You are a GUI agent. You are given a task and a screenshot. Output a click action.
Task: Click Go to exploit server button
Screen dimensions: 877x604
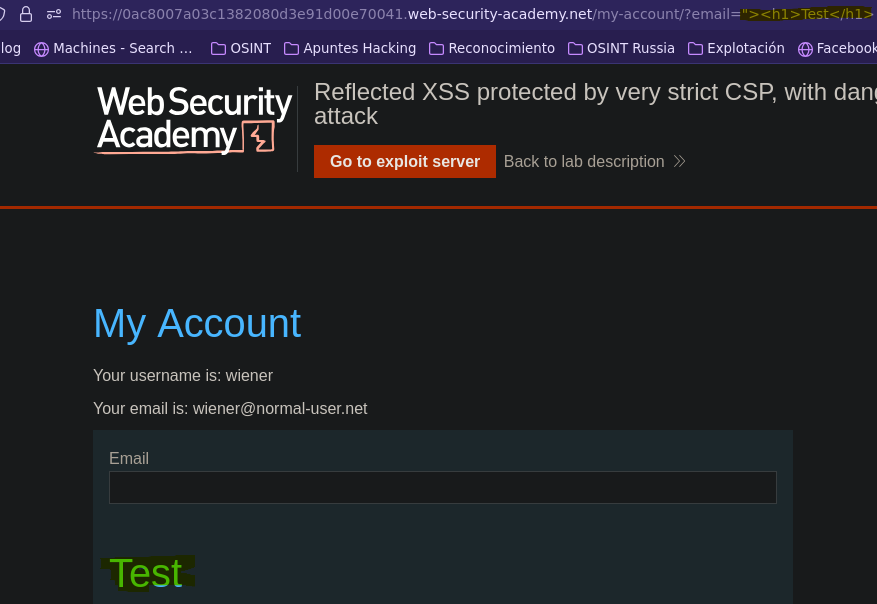405,162
